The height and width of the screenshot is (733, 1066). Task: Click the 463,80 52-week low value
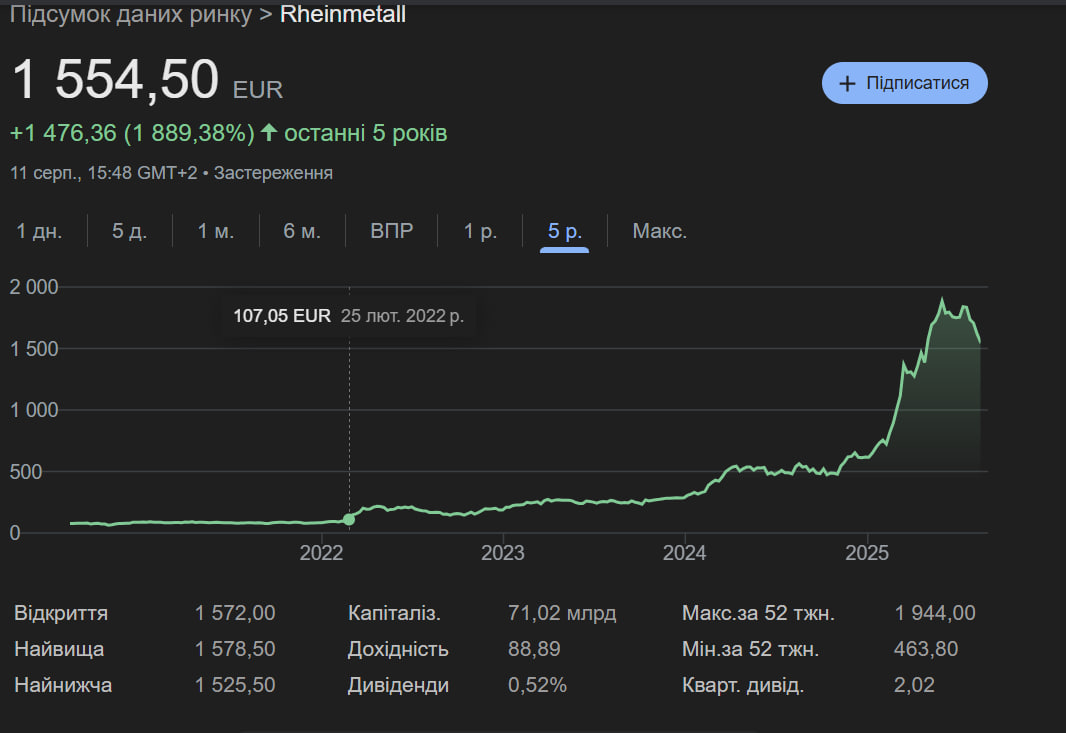pos(926,649)
